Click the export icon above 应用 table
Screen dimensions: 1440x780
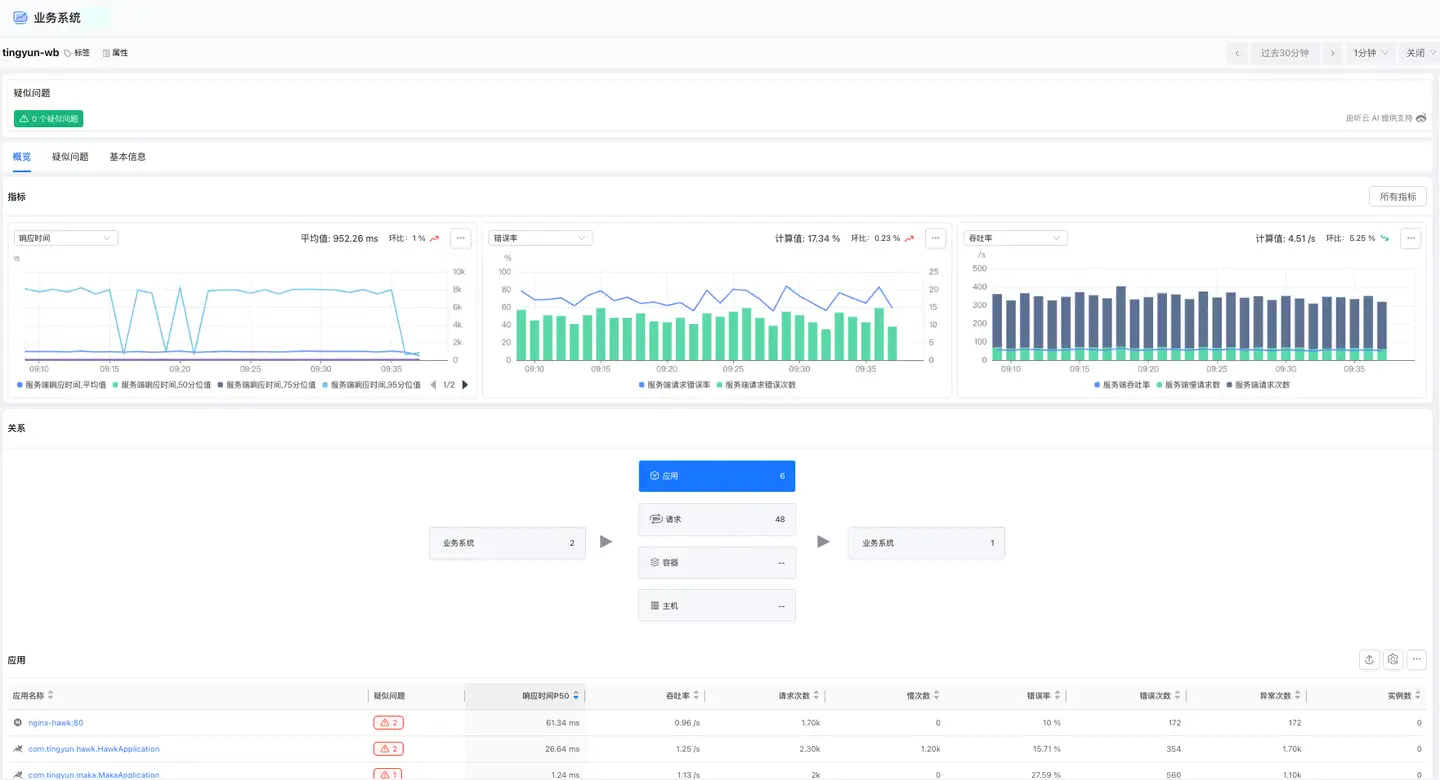[x=1369, y=659]
